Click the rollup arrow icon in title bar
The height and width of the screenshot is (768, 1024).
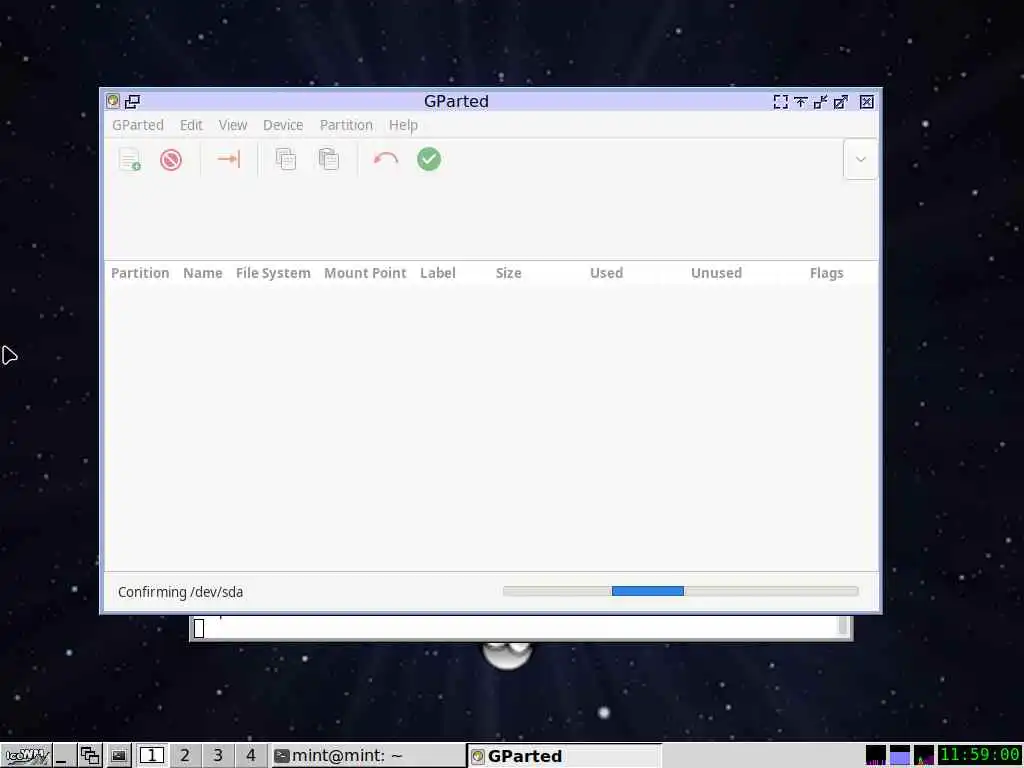[801, 102]
